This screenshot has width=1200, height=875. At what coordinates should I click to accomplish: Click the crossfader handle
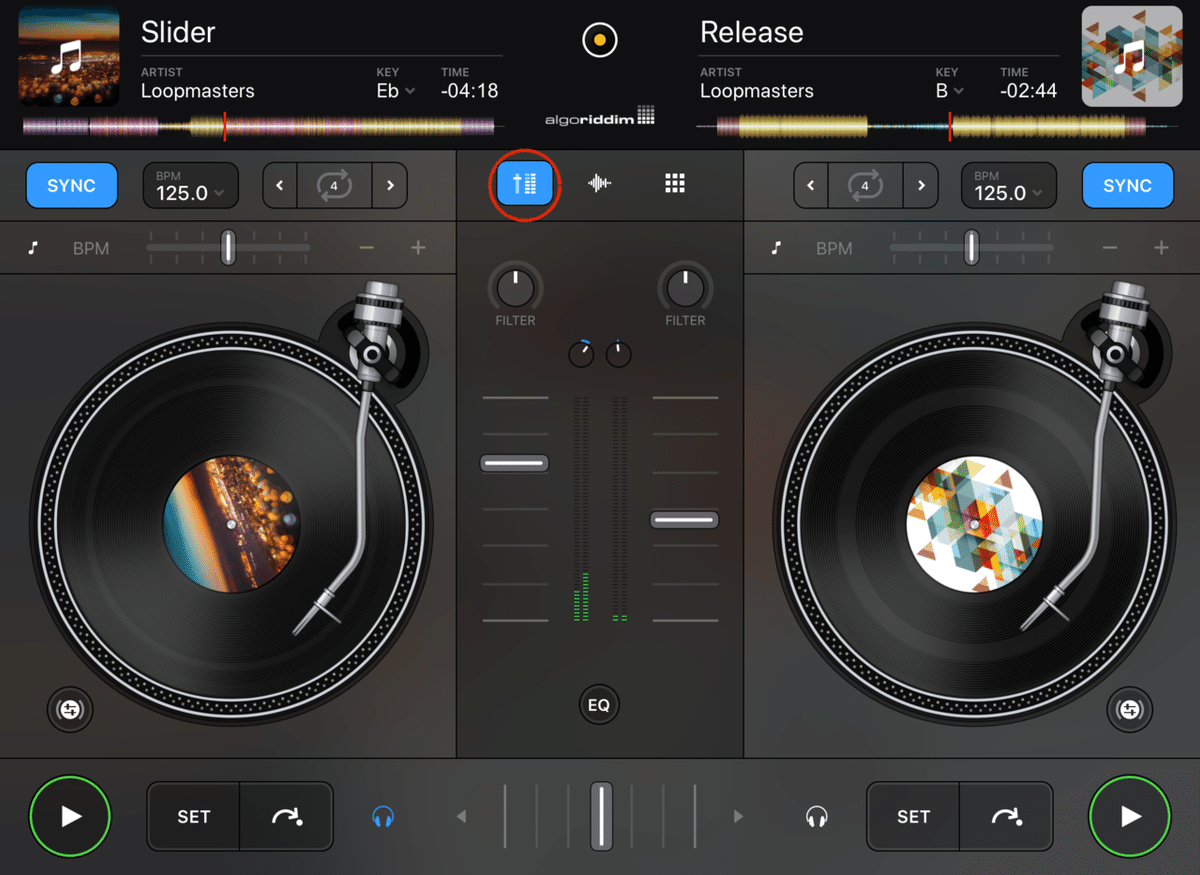[601, 817]
